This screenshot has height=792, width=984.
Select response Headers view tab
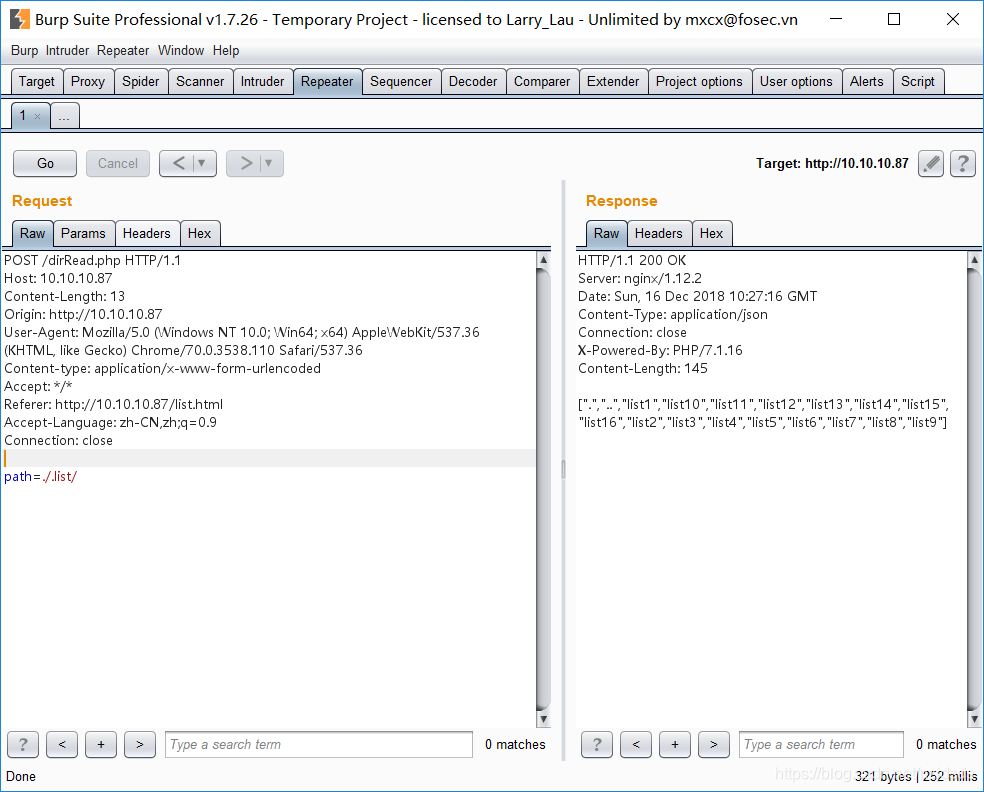tap(659, 233)
